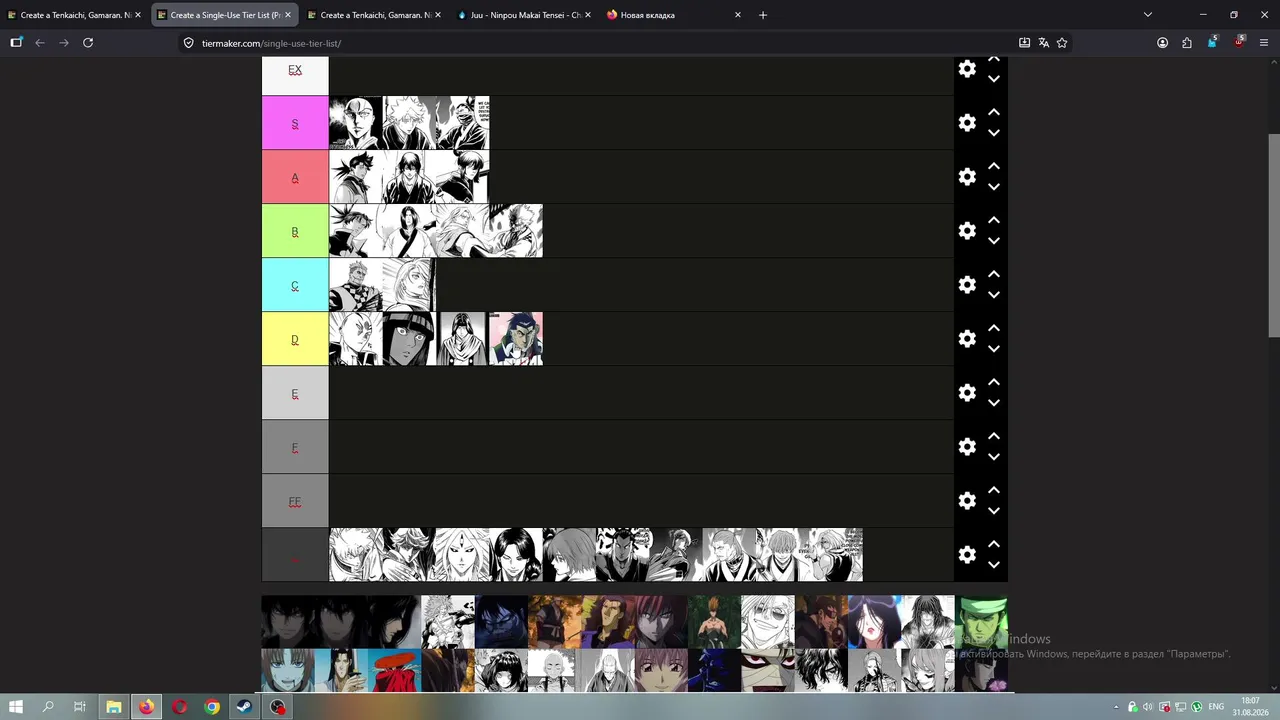Open settings gear for the EX tier row
The height and width of the screenshot is (720, 1280).
(967, 69)
